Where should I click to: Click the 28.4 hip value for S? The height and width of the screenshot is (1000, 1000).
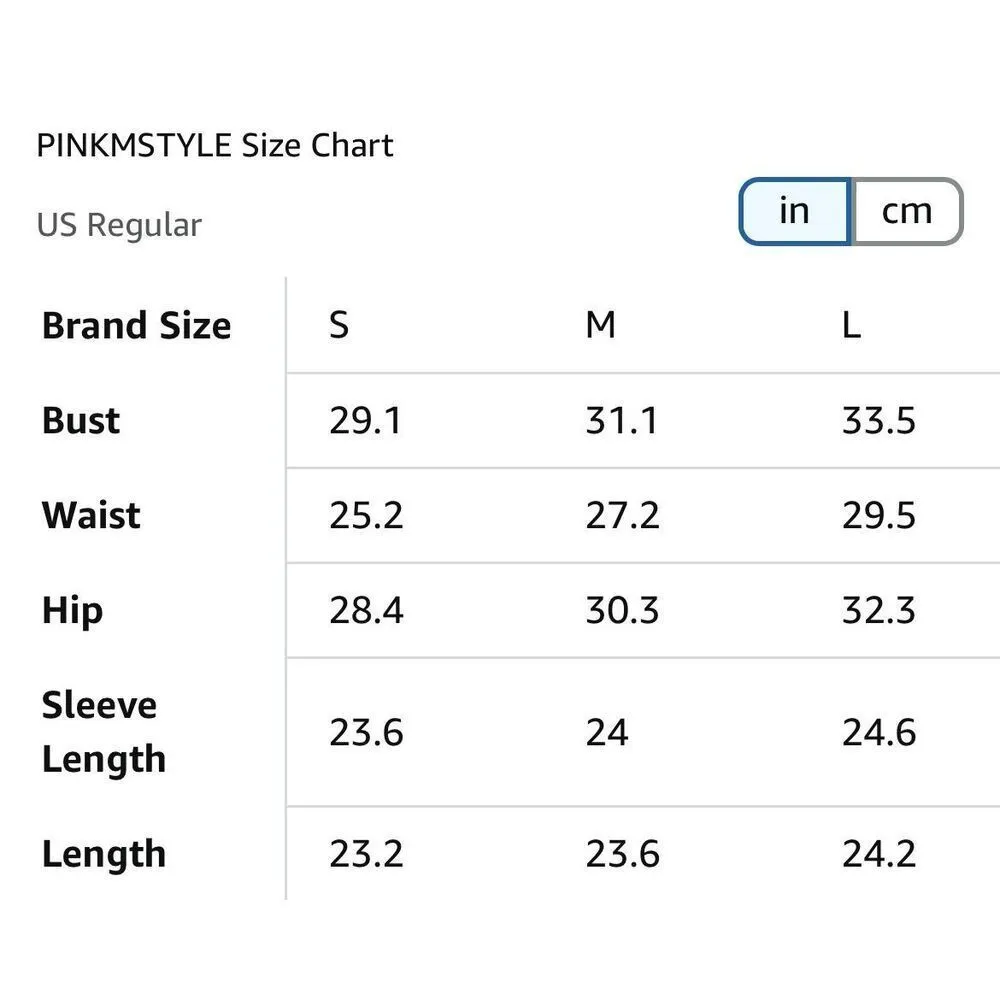pos(366,611)
